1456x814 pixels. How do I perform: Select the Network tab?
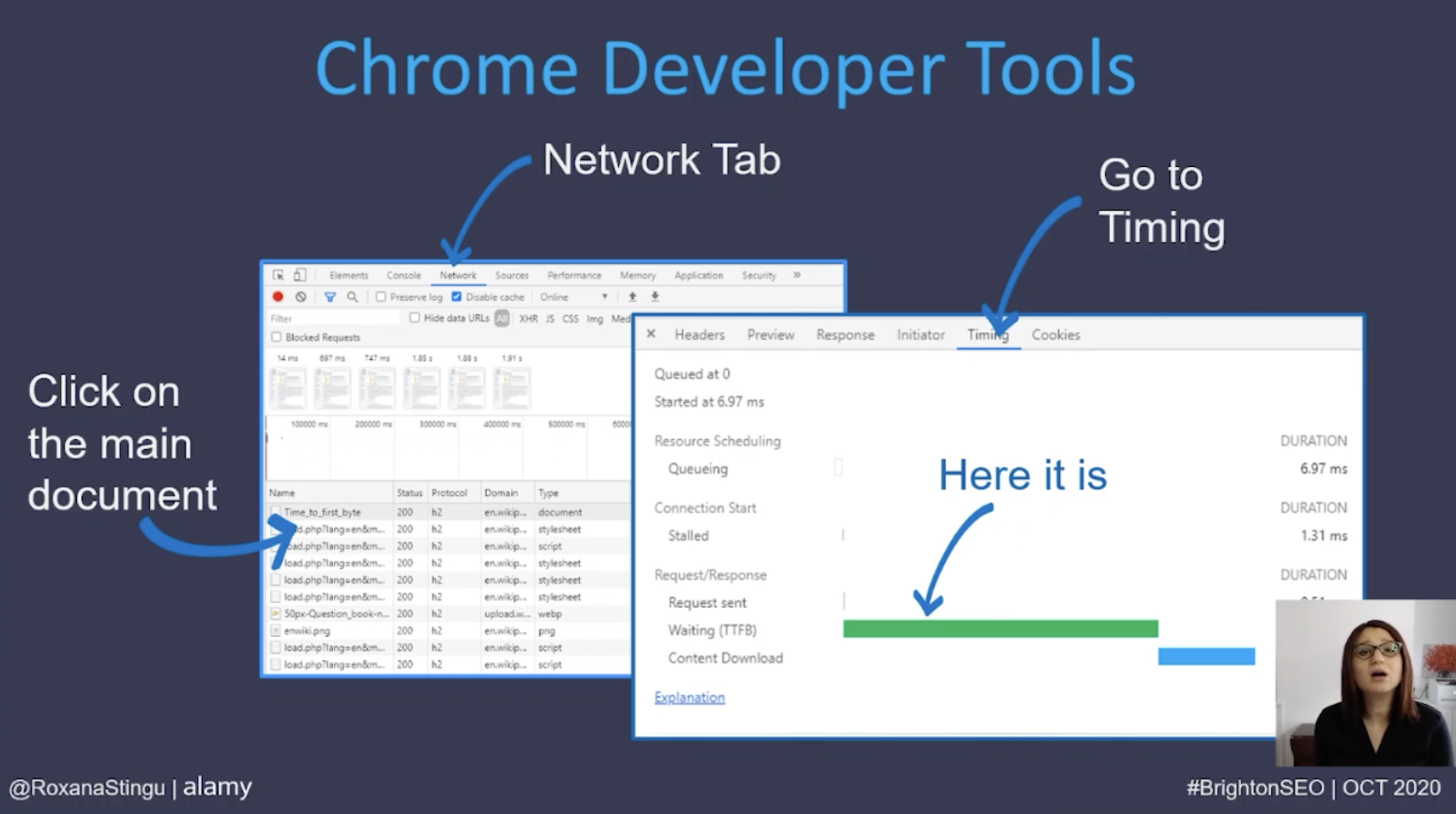[x=458, y=275]
